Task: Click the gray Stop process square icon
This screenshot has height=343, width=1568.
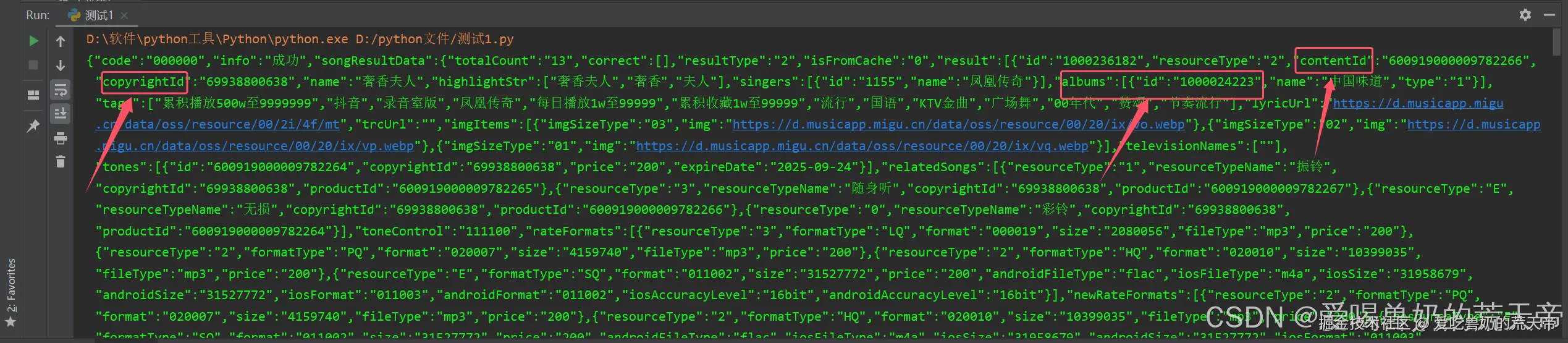Action: 34,65
